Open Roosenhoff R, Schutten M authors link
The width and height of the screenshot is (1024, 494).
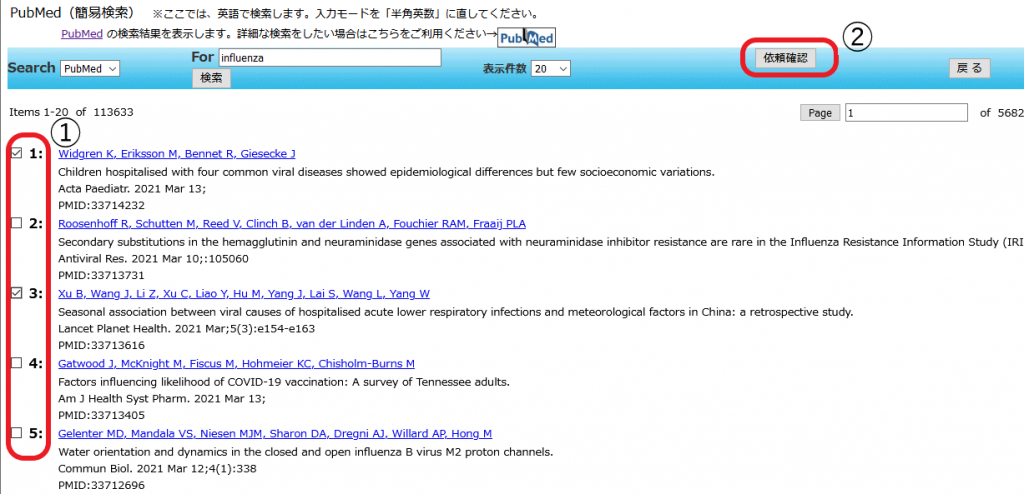click(292, 224)
